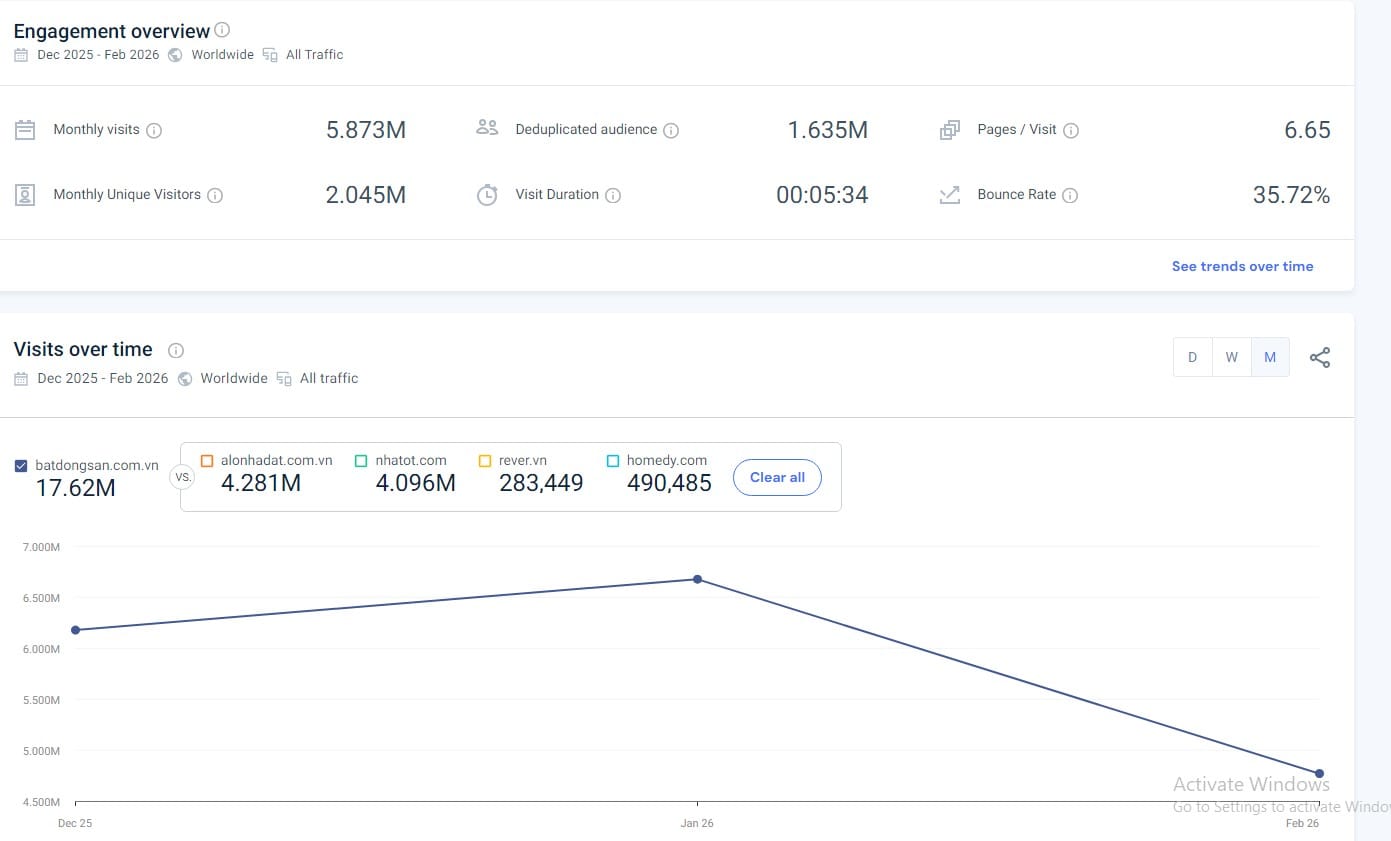Click info icon beside Bounce Rate
This screenshot has width=1391, height=841.
pos(1070,195)
